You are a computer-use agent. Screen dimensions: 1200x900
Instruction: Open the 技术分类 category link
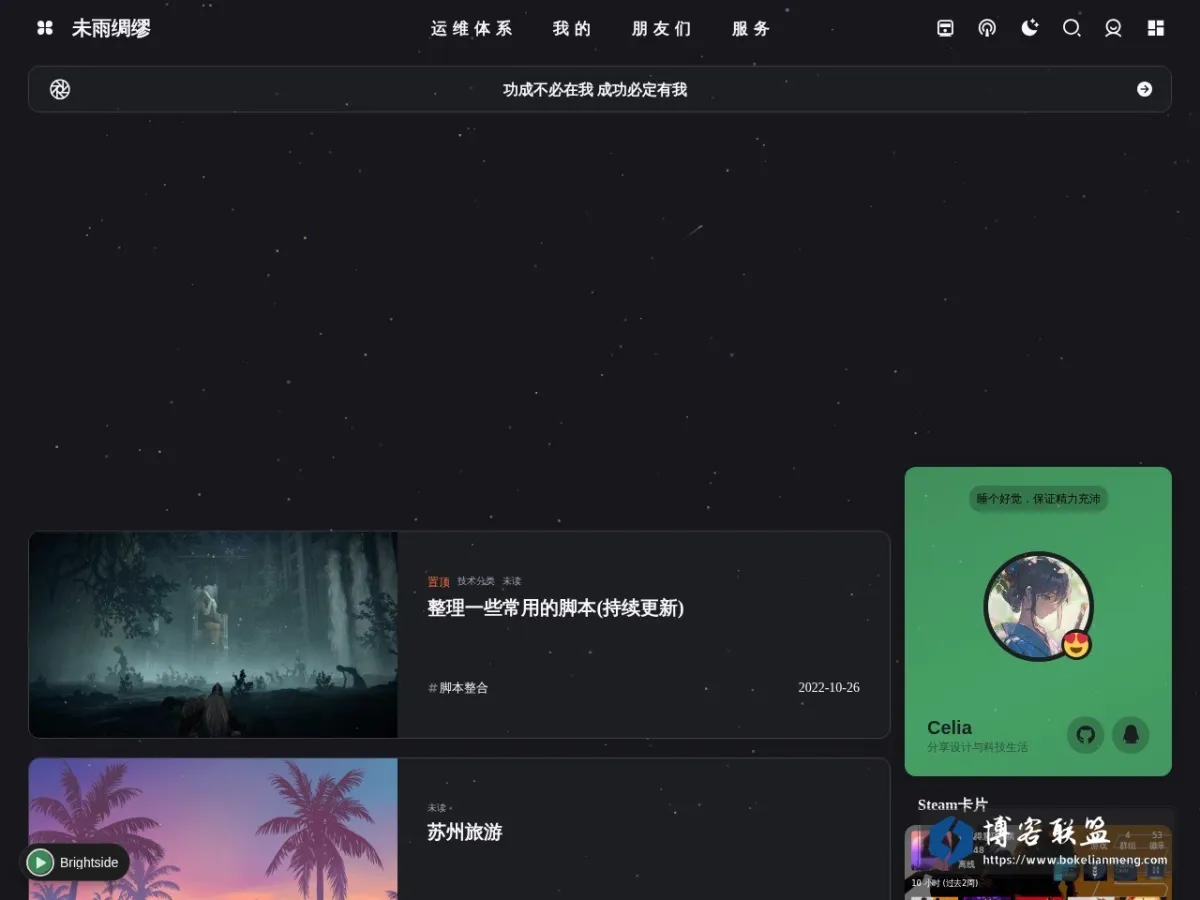(476, 581)
